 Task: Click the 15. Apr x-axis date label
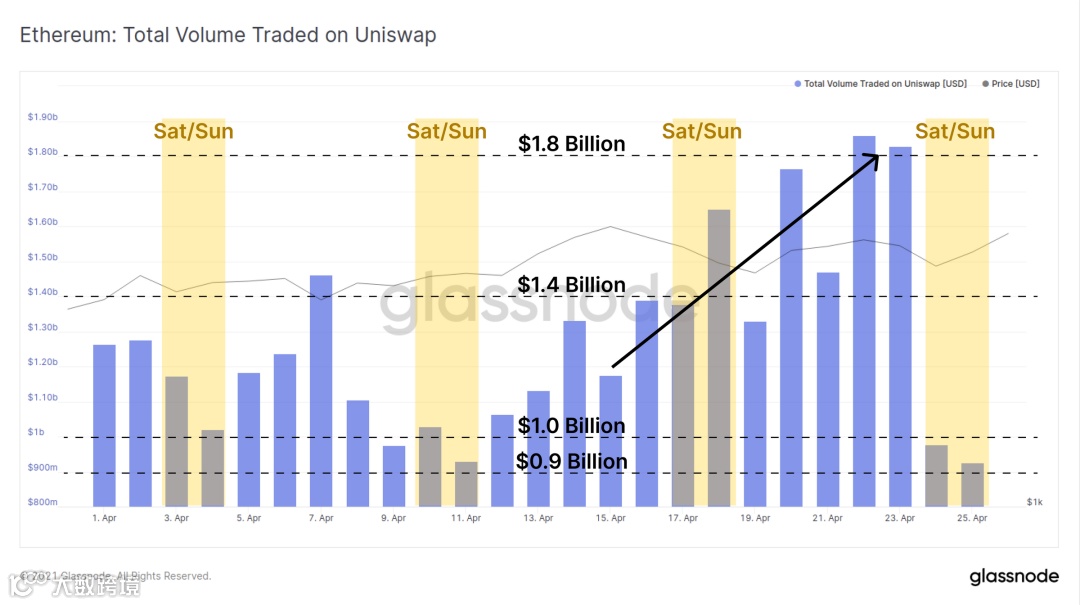(x=611, y=518)
